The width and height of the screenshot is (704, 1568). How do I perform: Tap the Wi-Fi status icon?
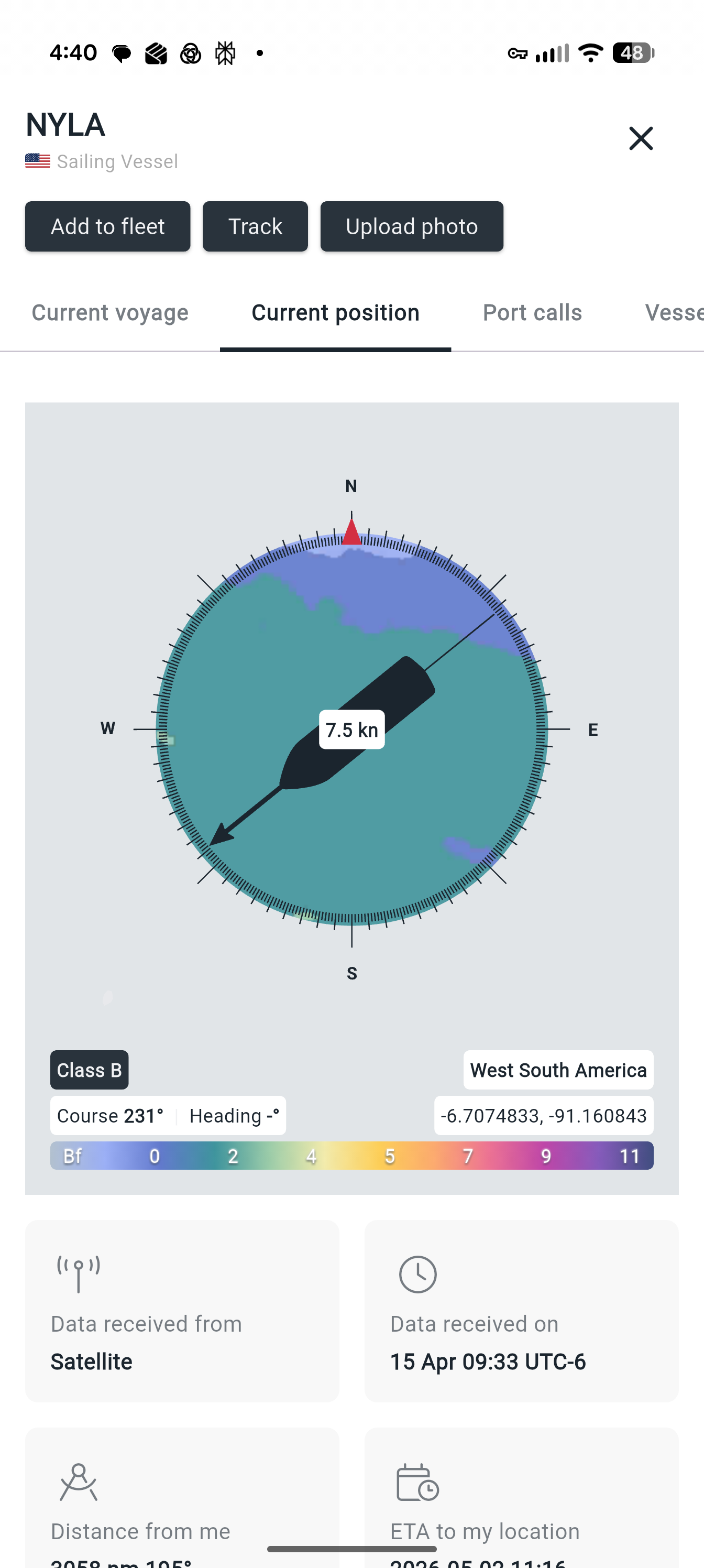click(590, 53)
